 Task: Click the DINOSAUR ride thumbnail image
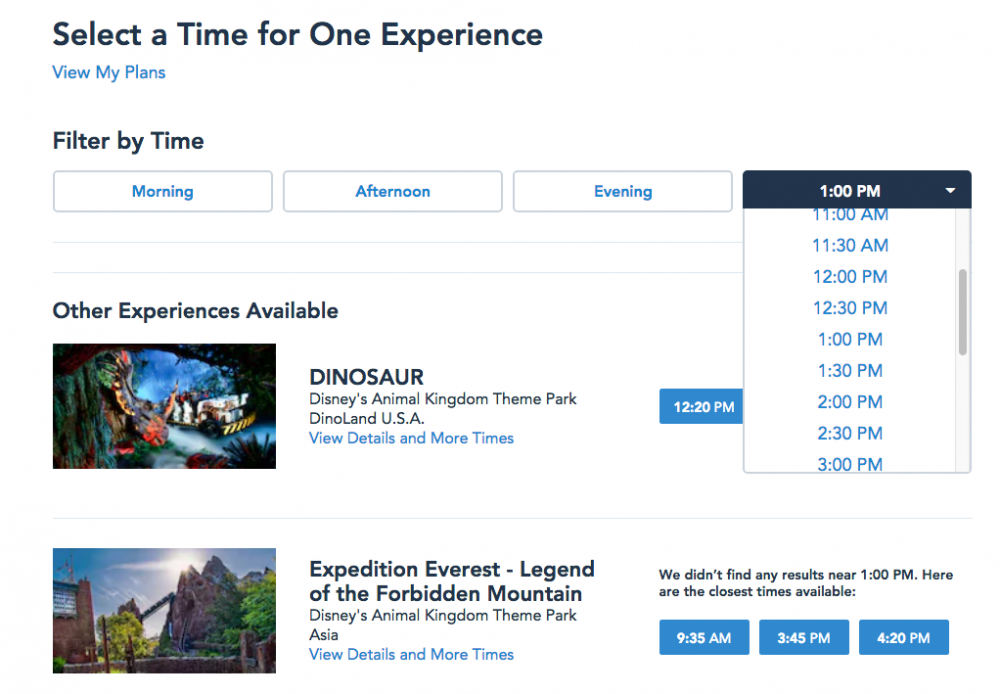click(x=164, y=406)
